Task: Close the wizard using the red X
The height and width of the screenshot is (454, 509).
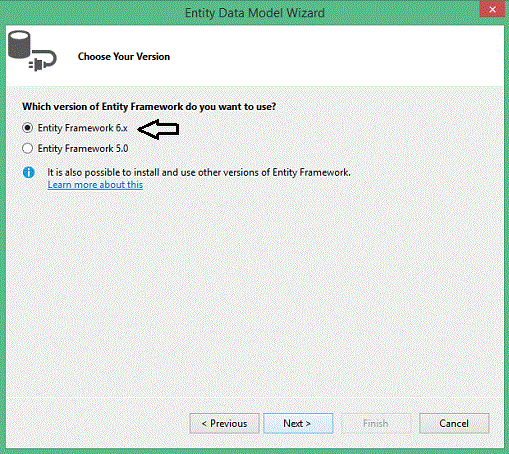Action: pyautogui.click(x=492, y=9)
